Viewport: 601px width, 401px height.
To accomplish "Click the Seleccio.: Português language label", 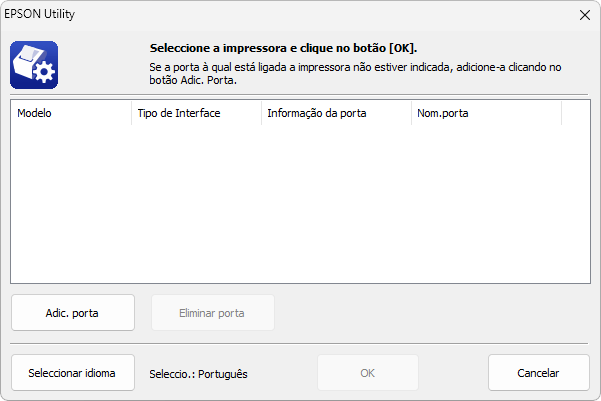I will [x=199, y=374].
